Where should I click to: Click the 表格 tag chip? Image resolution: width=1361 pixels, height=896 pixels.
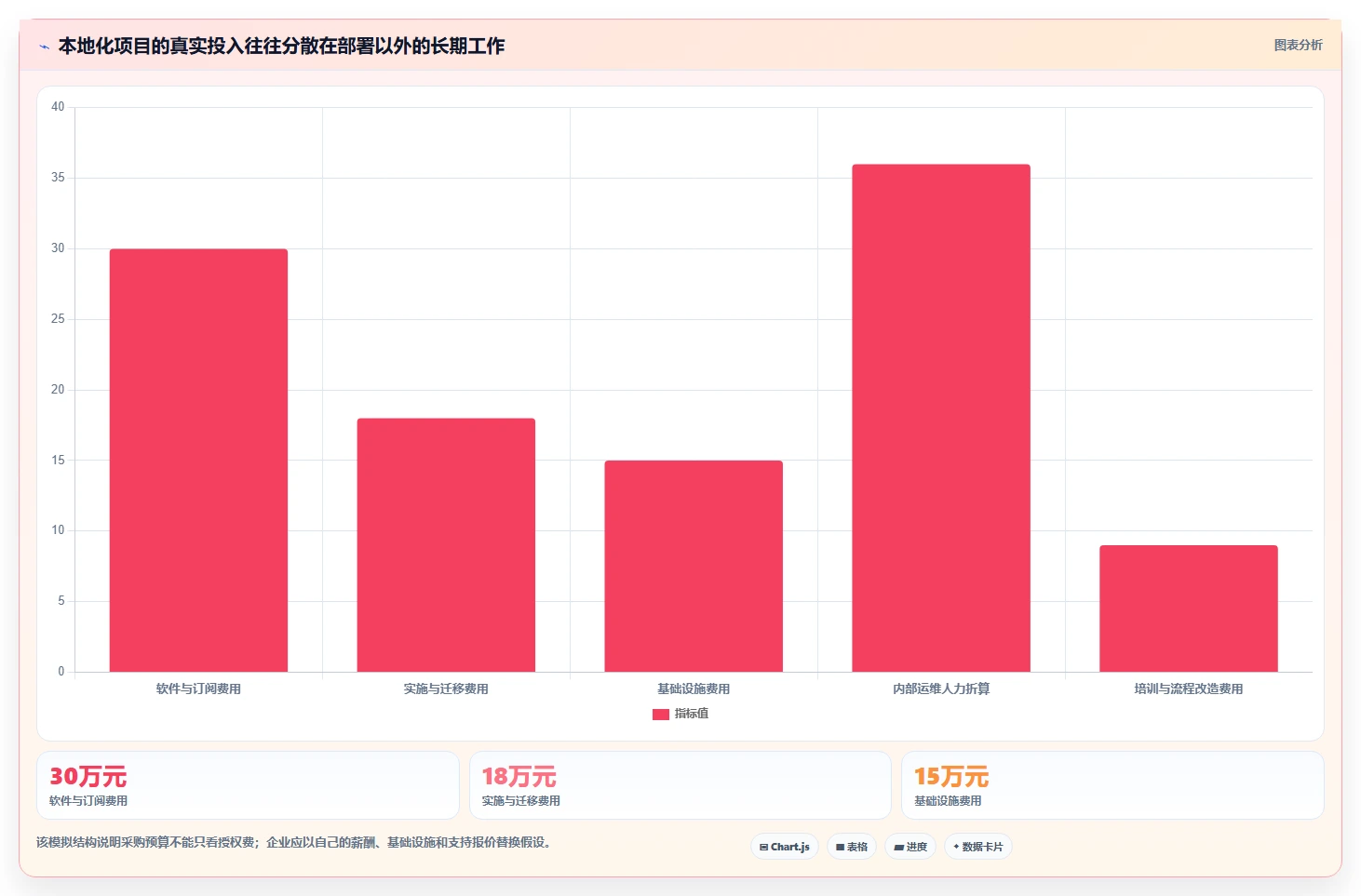[852, 847]
